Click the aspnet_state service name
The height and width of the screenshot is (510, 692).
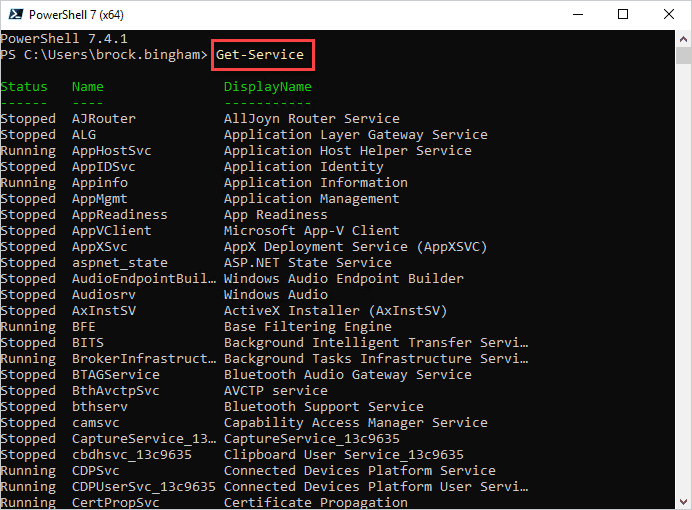pyautogui.click(x=120, y=262)
